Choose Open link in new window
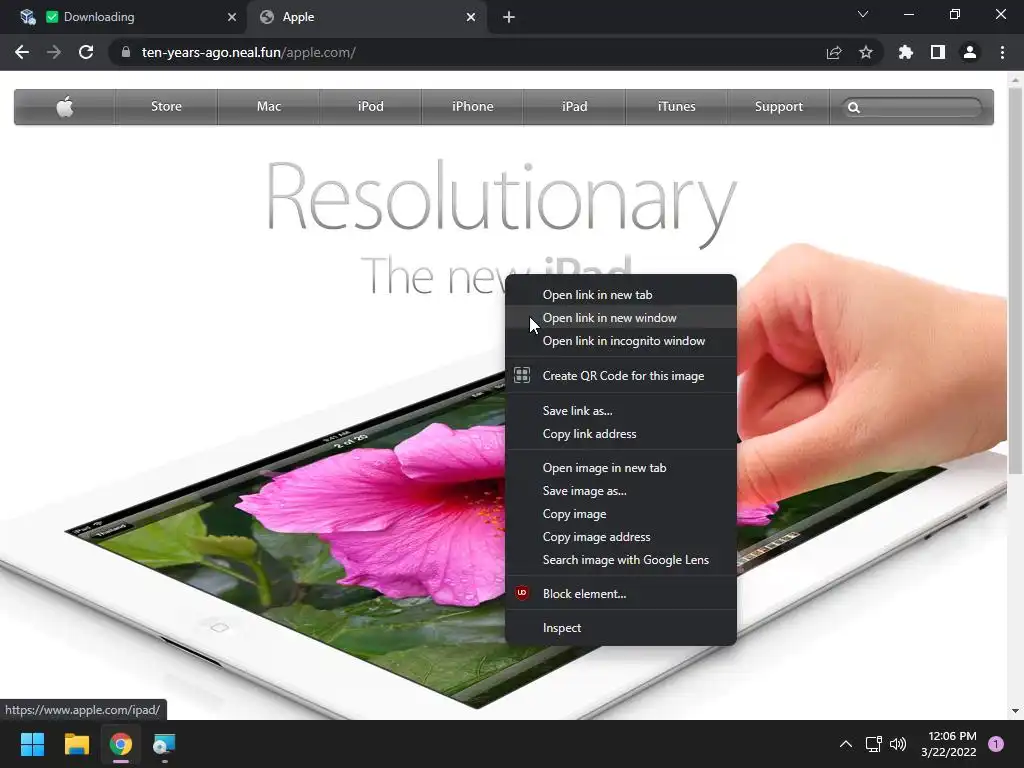 (621, 318)
